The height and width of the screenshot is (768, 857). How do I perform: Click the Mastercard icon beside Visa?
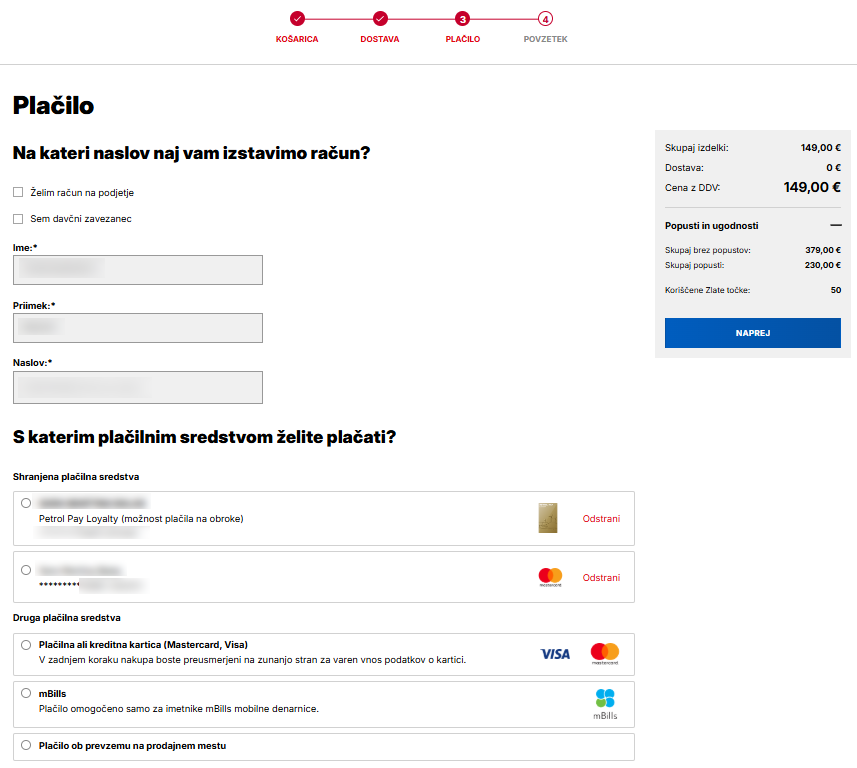[x=606, y=653]
